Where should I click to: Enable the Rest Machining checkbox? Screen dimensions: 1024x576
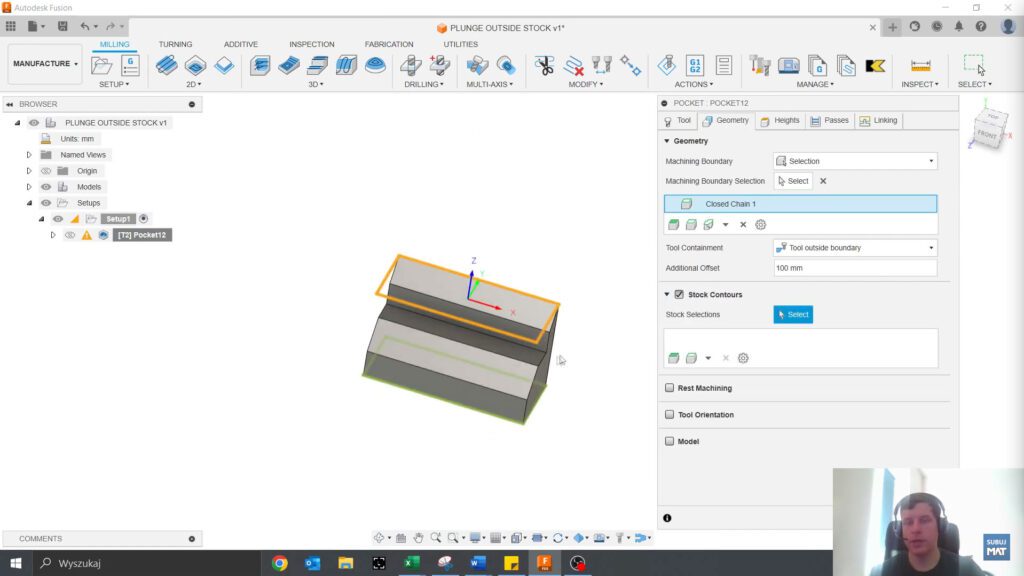pyautogui.click(x=668, y=388)
